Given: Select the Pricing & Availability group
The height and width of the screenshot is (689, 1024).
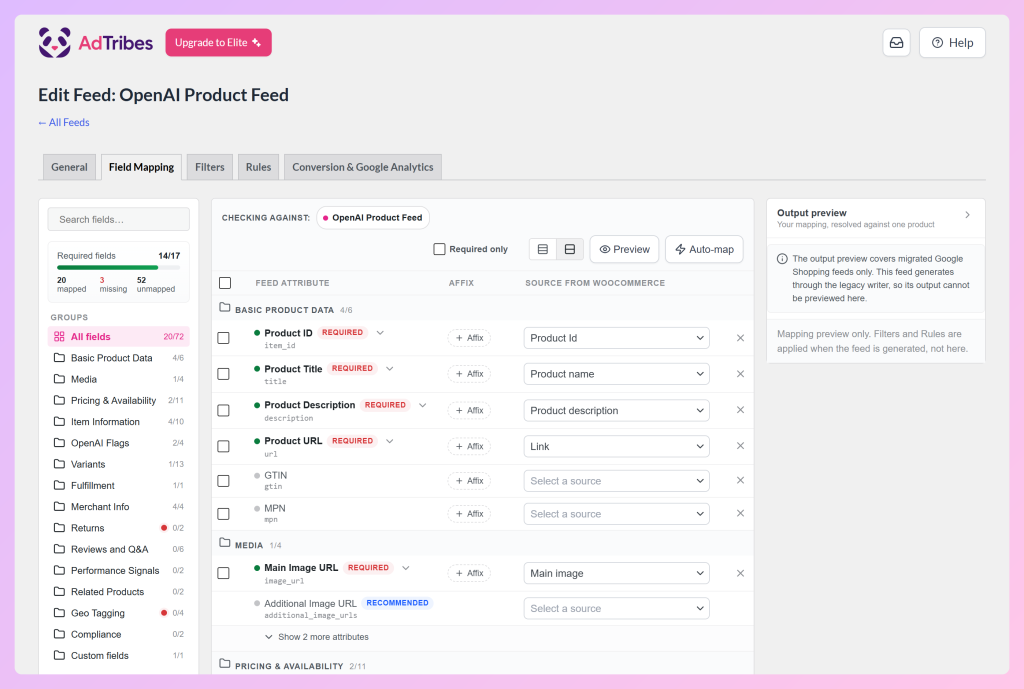Looking at the screenshot, I should point(118,400).
